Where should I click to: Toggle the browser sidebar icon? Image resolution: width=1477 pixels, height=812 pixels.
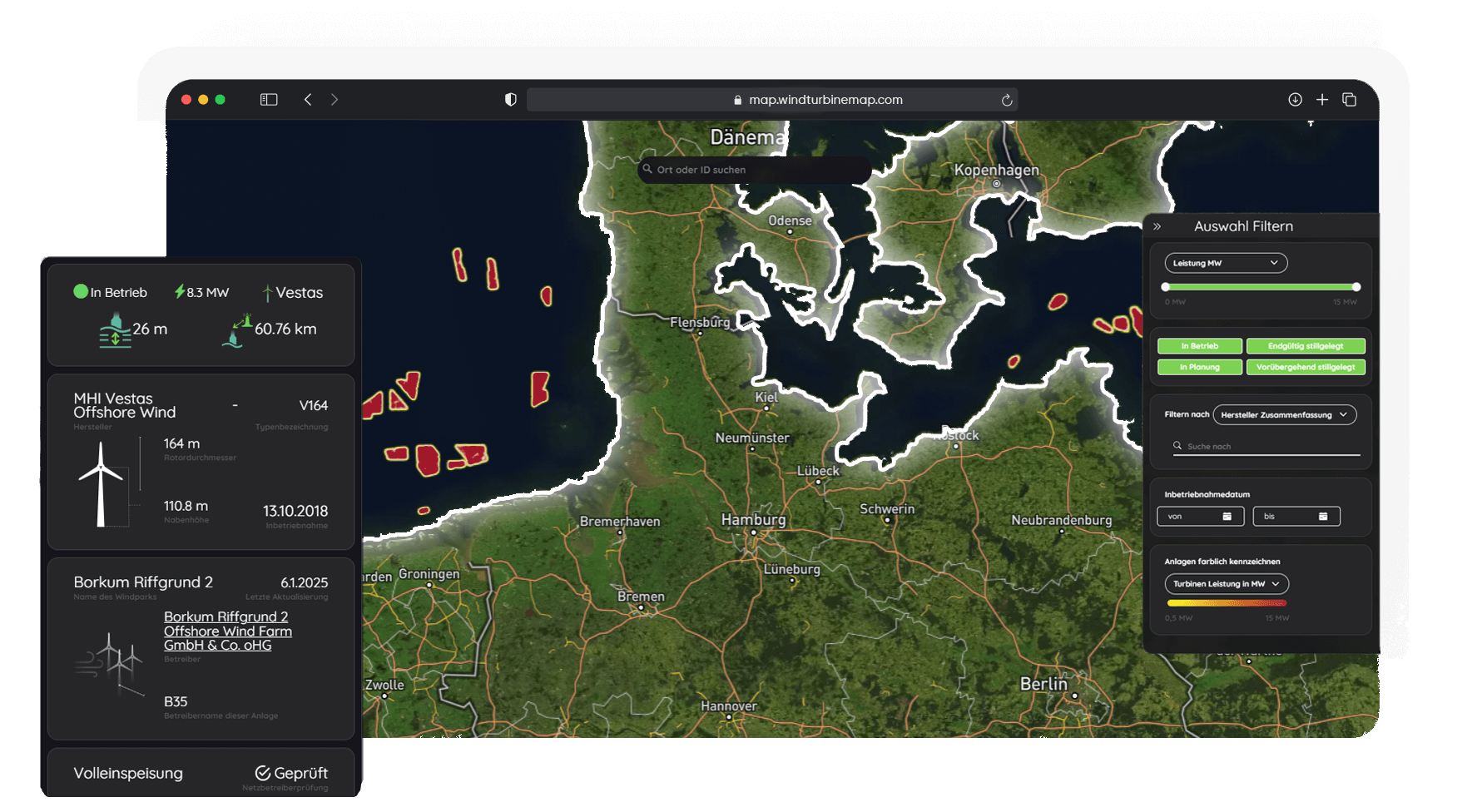click(x=269, y=100)
